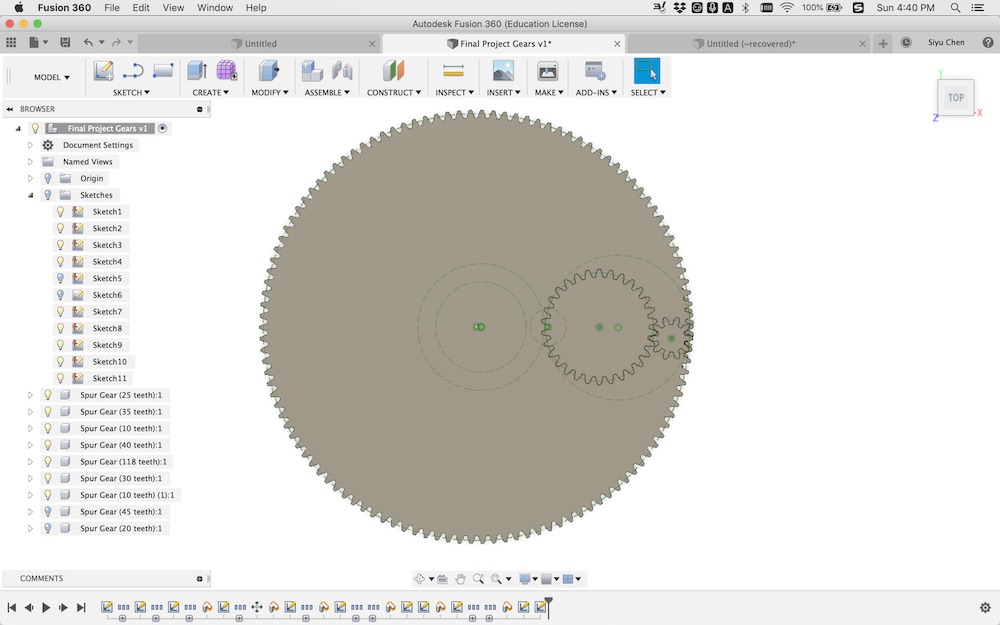Viewport: 1000px width, 625px height.
Task: Open timeline settings gear icon
Action: (x=985, y=607)
